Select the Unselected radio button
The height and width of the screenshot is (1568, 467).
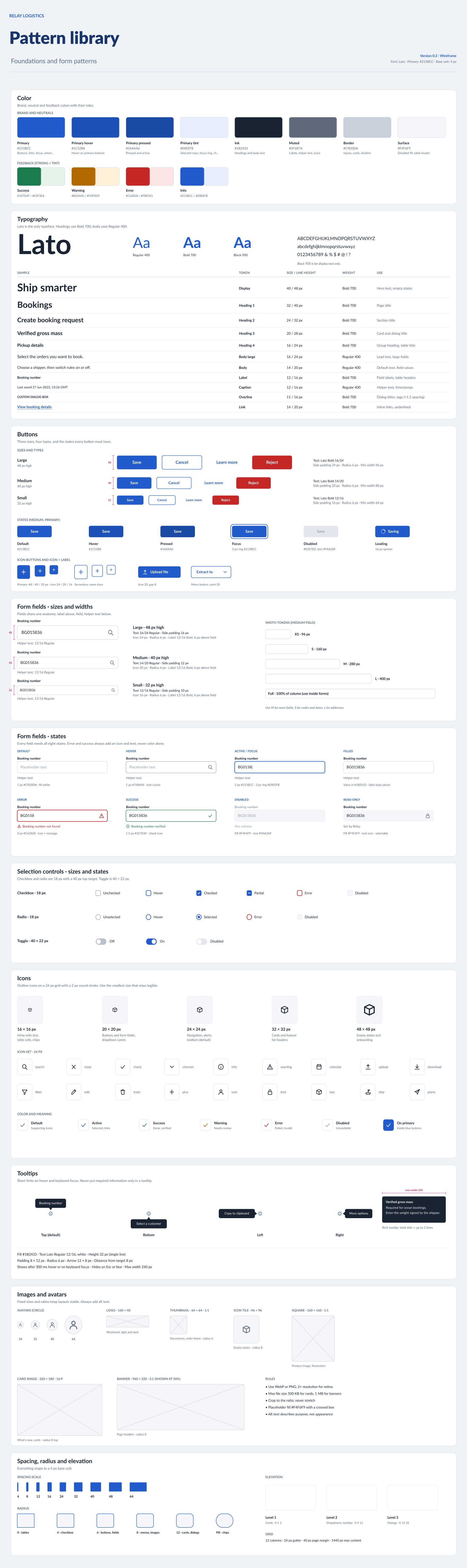coord(98,917)
